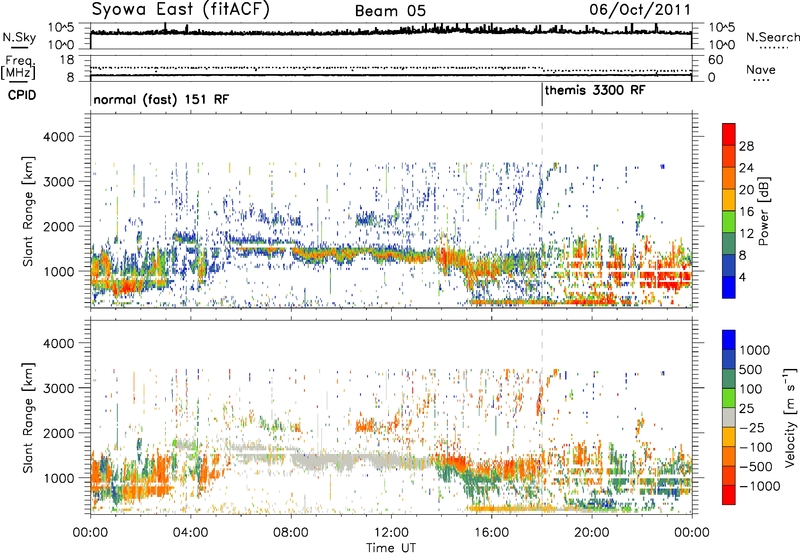Click the left '10^5' noise axis tick
800x554 pixels.
(61, 27)
